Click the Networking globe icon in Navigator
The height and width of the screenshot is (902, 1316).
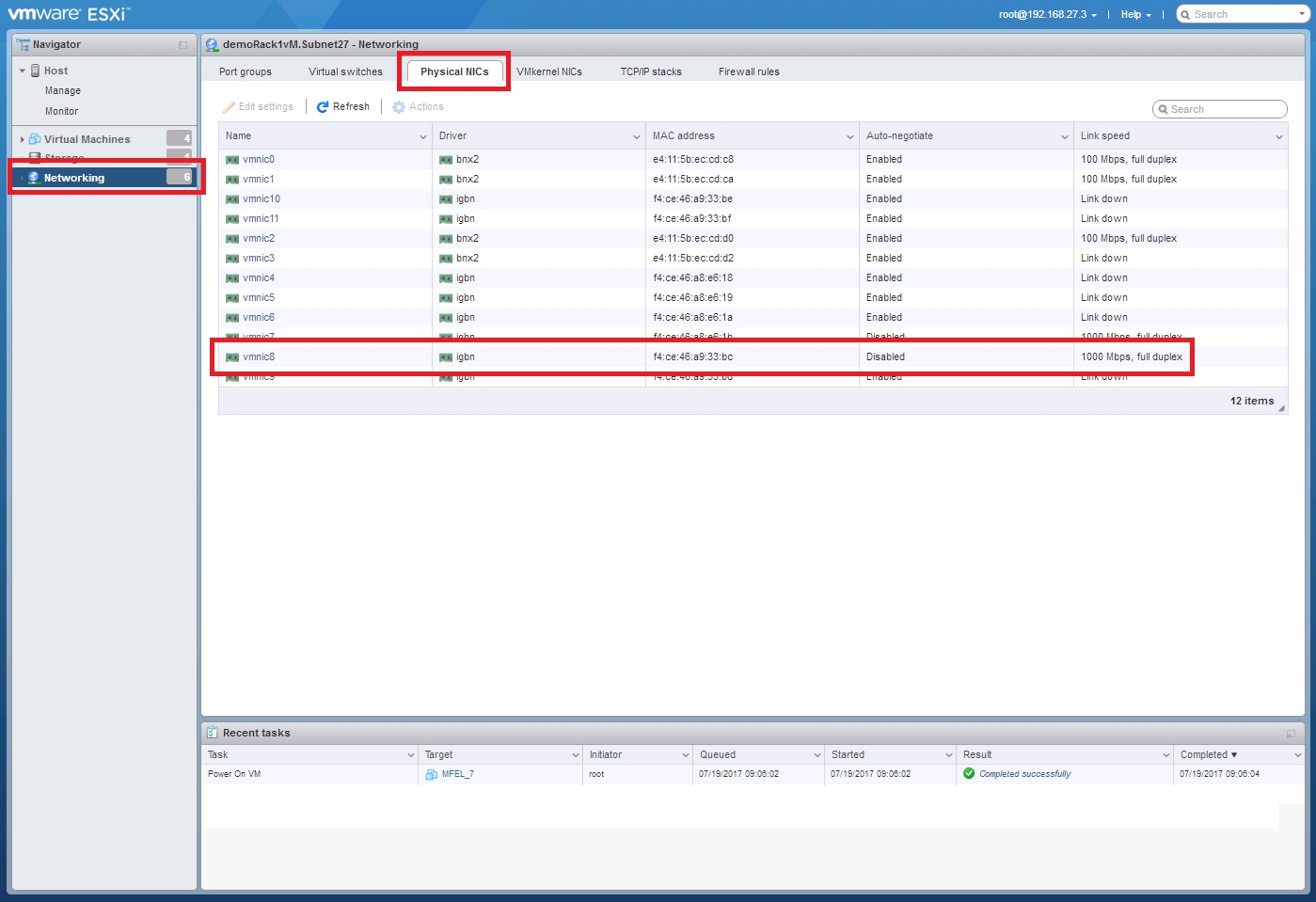pos(34,178)
